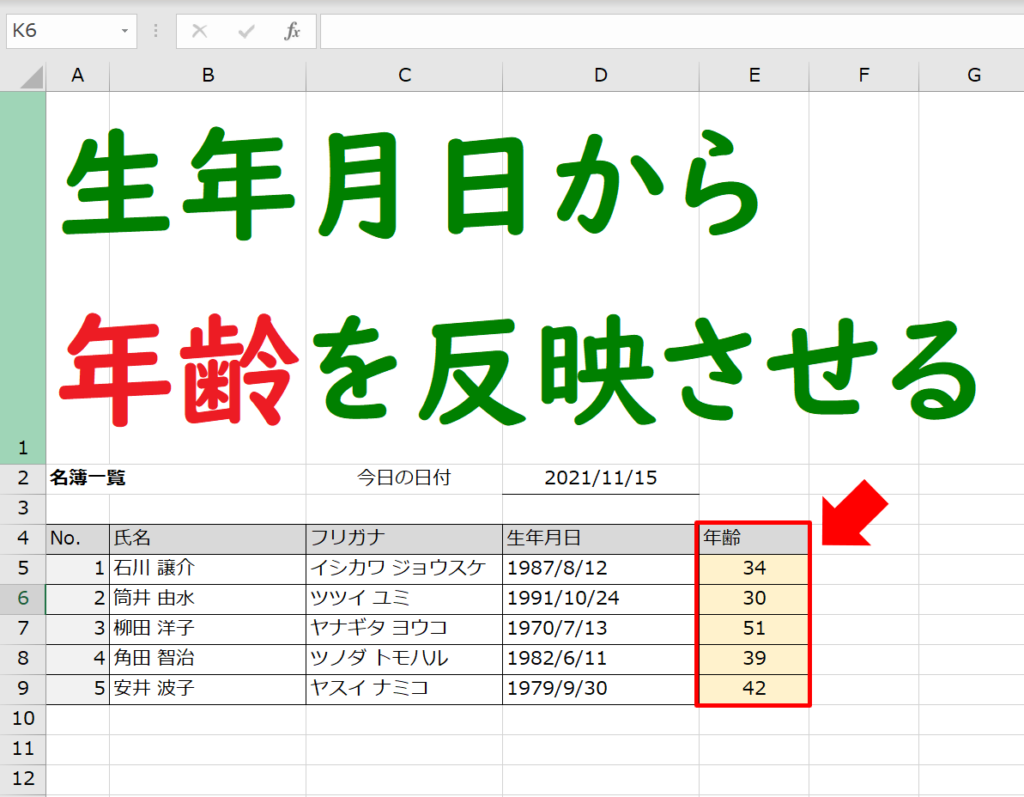Expand the Name Box dropdown arrow
The width and height of the screenshot is (1024, 797).
point(125,31)
